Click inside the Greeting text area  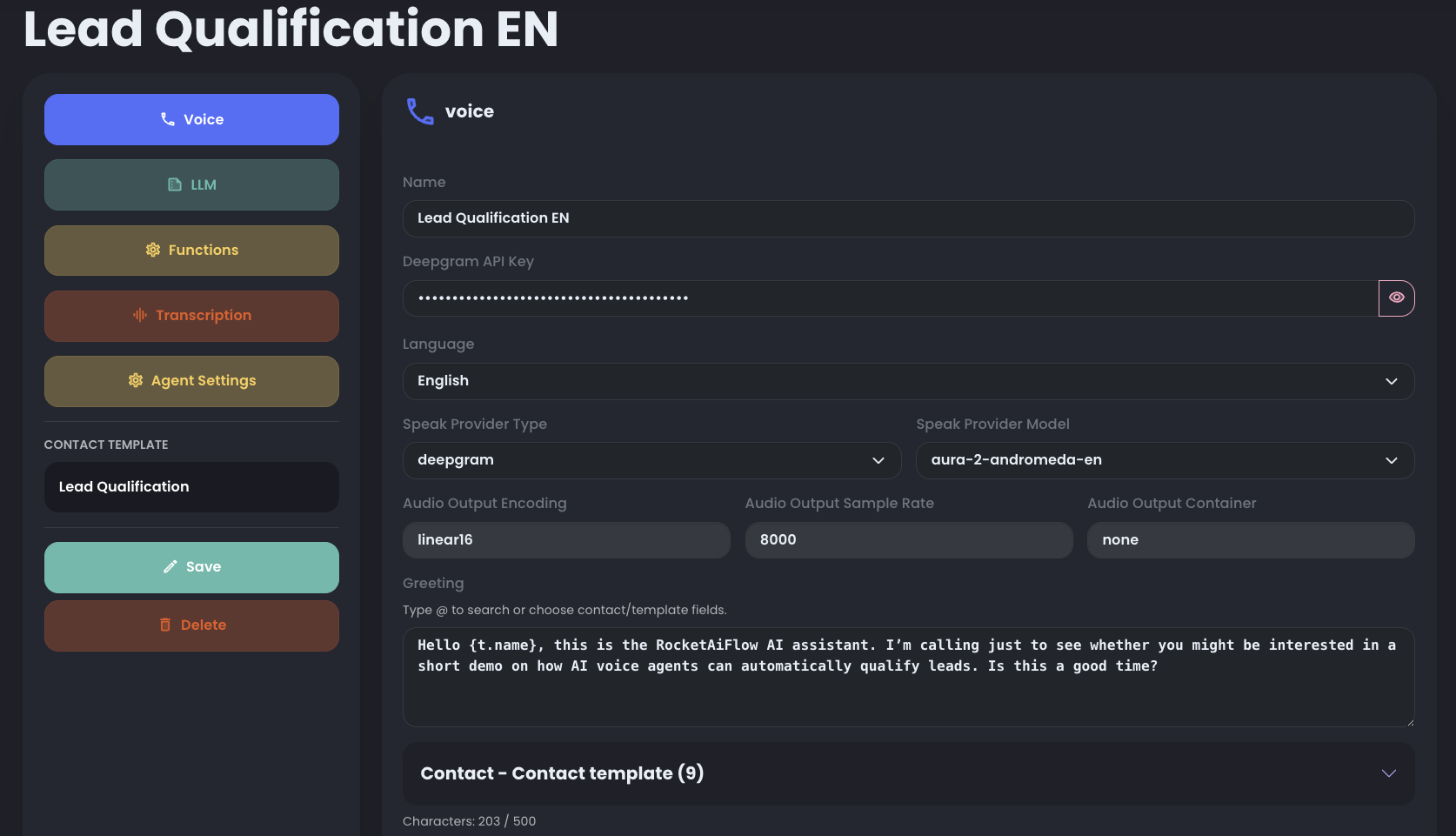(908, 678)
